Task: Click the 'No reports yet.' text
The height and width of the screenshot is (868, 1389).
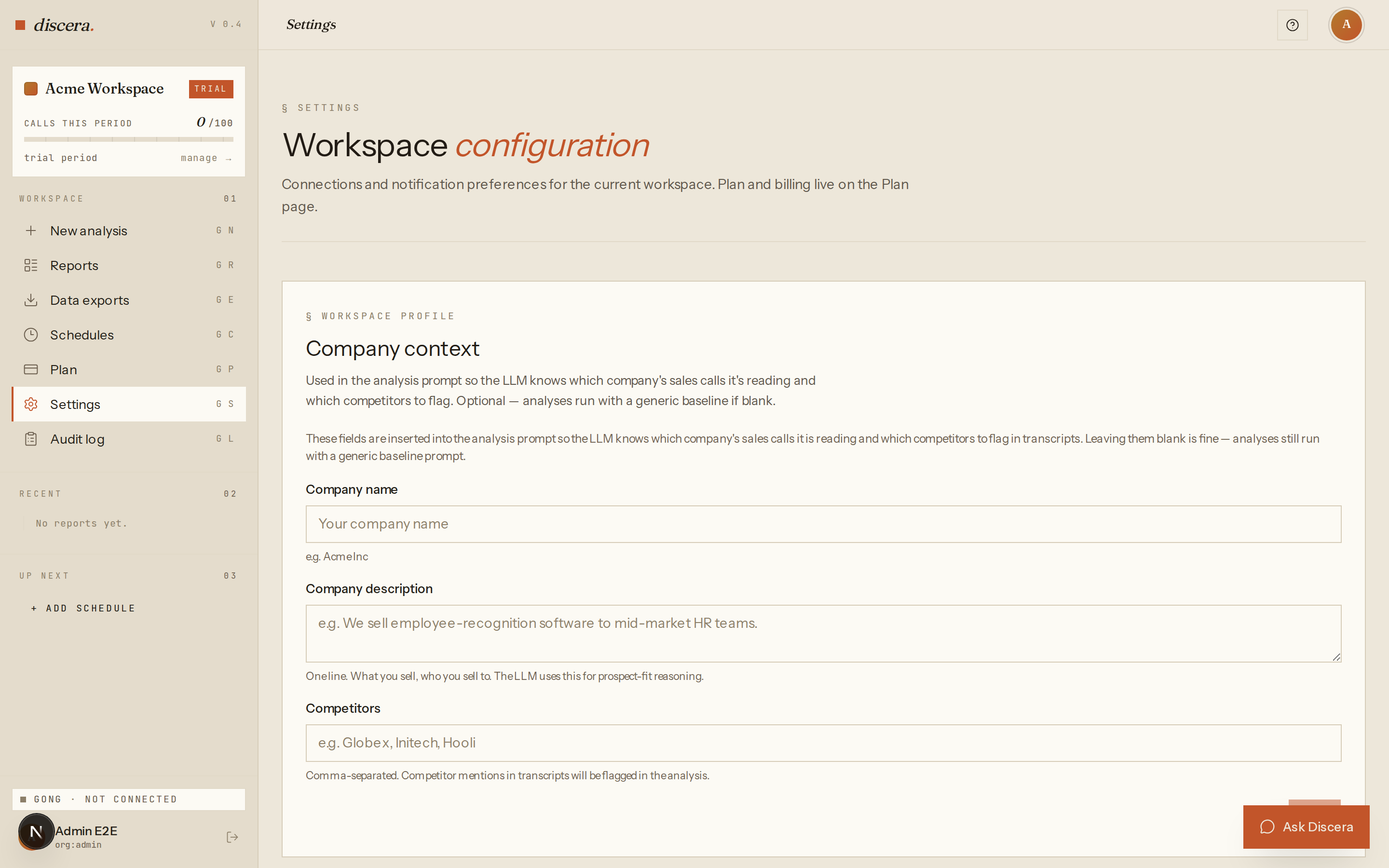Action: pyautogui.click(x=82, y=523)
